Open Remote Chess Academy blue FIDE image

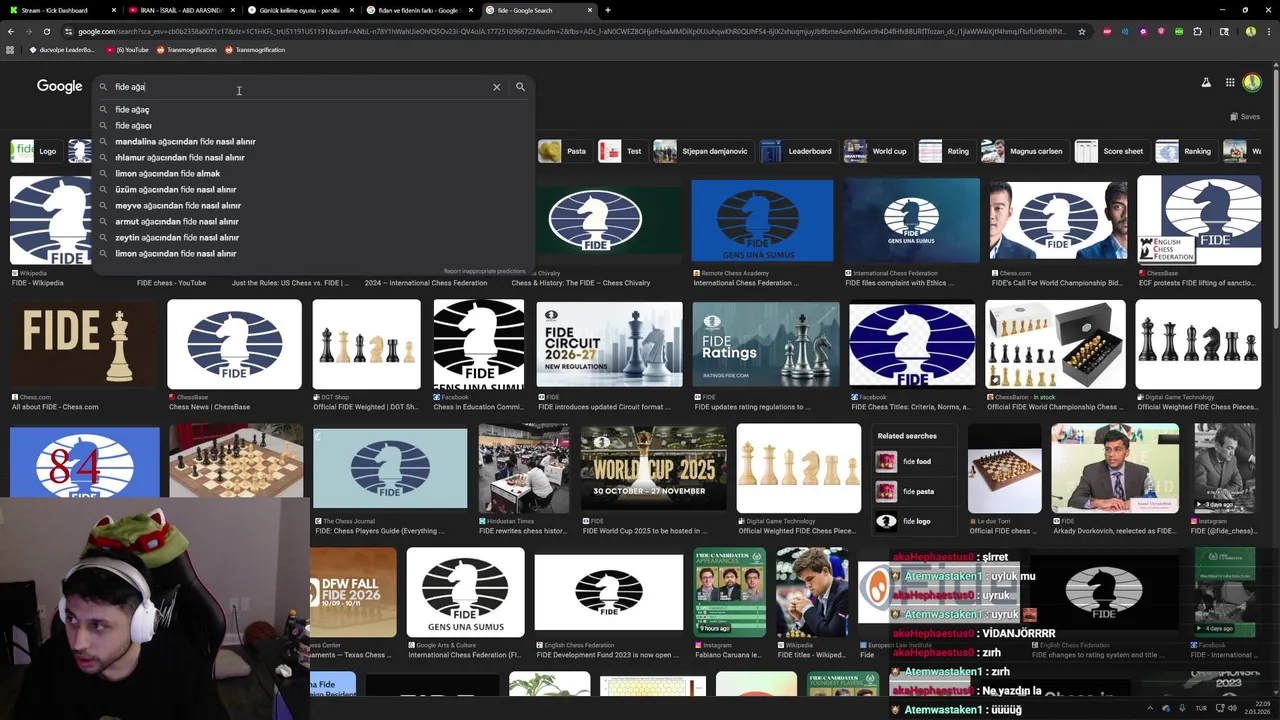(762, 220)
